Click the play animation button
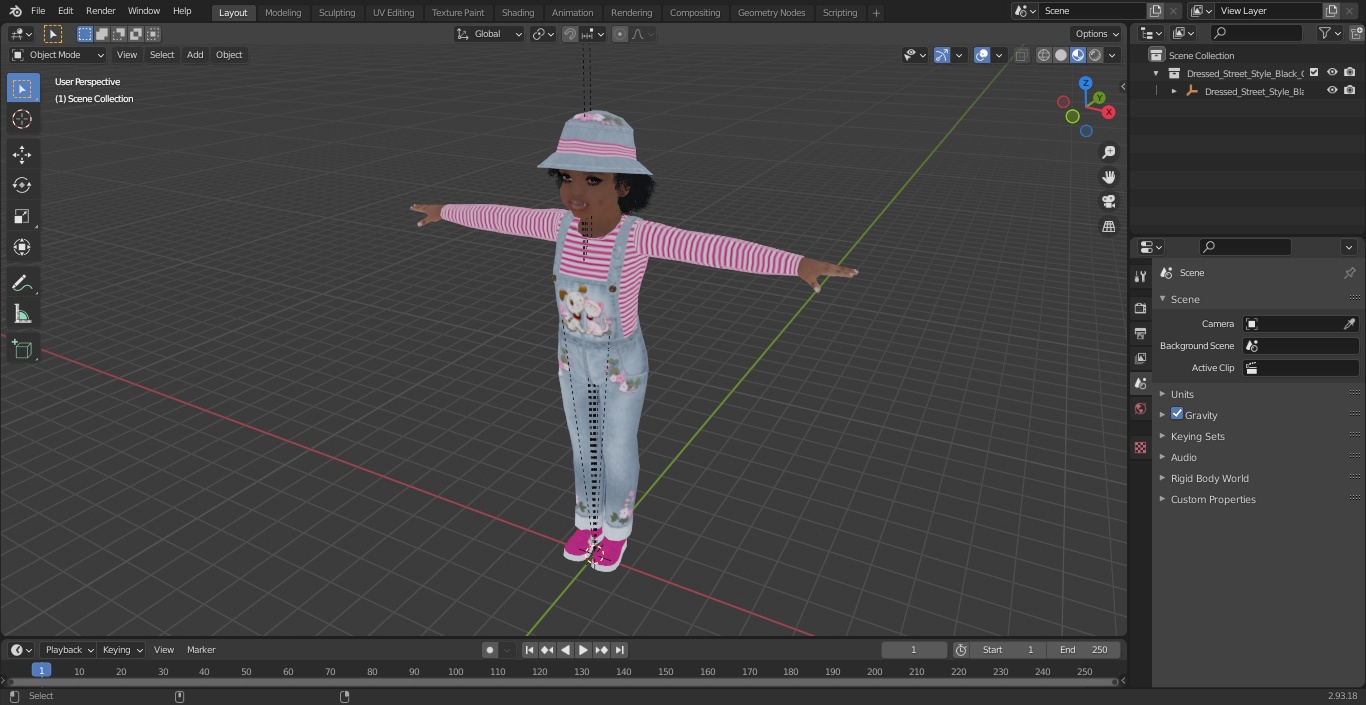 [x=583, y=650]
